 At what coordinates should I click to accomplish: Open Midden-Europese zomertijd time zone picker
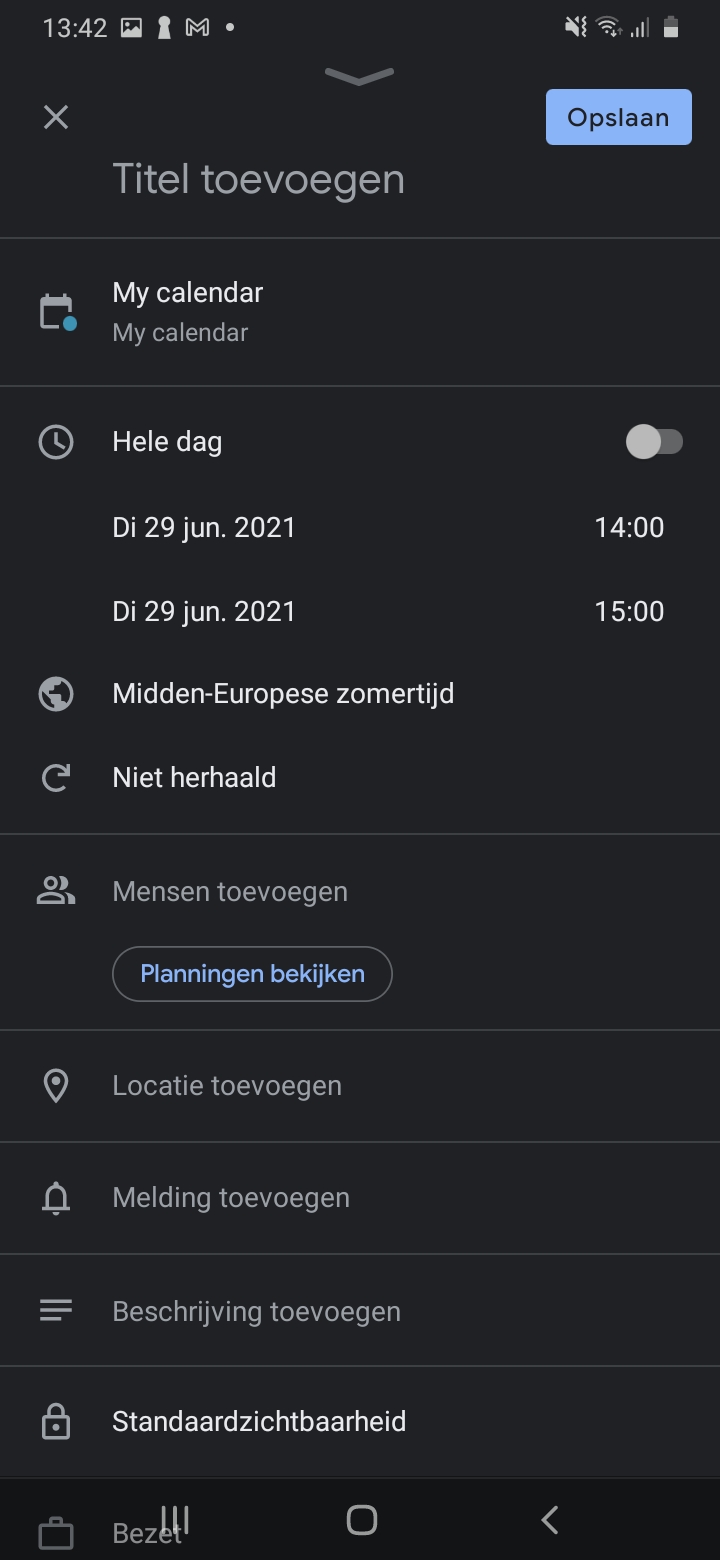pyautogui.click(x=283, y=694)
